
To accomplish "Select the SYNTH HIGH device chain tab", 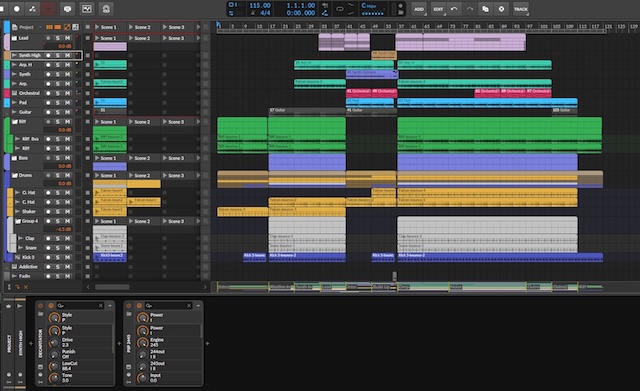I will click(x=20, y=344).
